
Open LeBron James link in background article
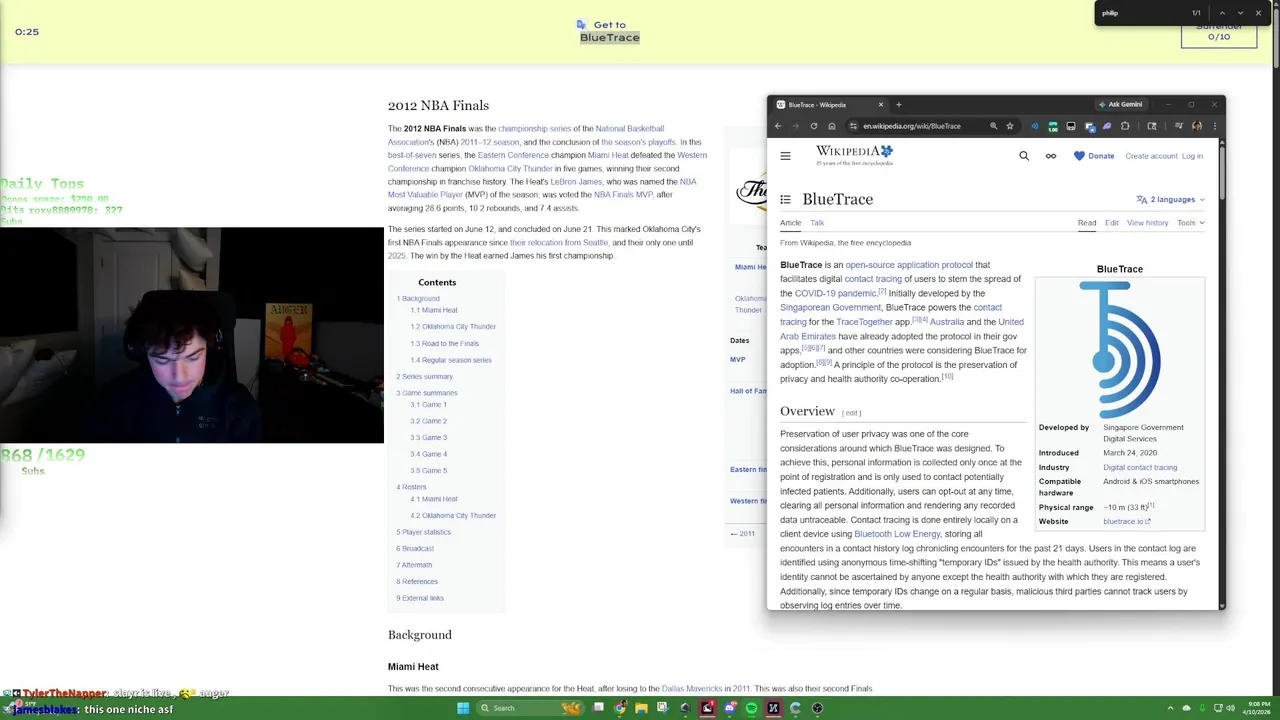(576, 182)
